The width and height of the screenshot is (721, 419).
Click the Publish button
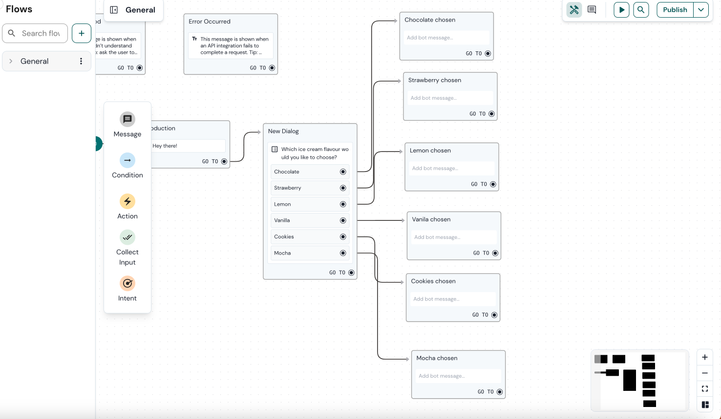pyautogui.click(x=675, y=10)
